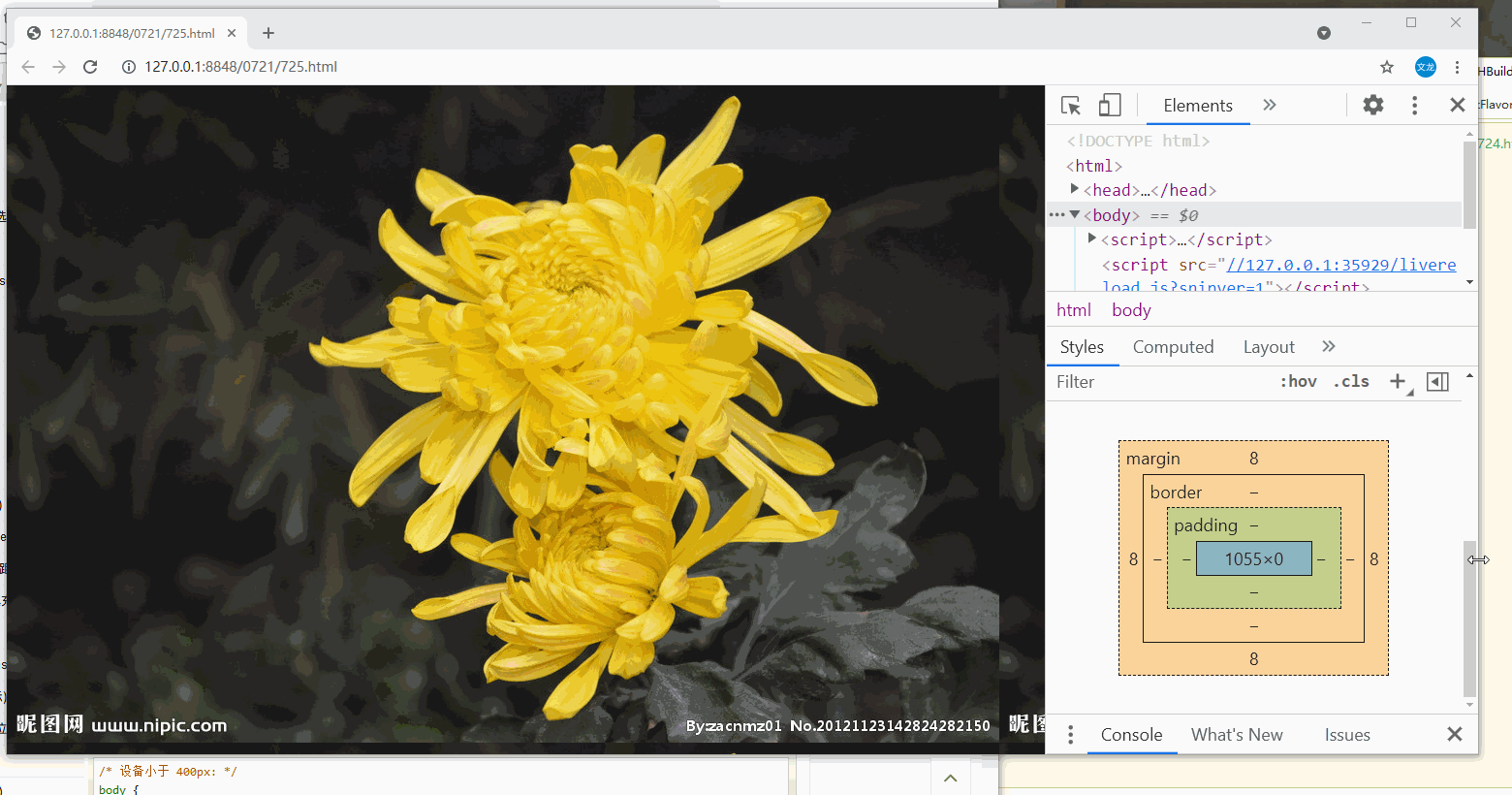Image resolution: width=1512 pixels, height=795 pixels.
Task: Open the browser profile avatar
Action: tap(1425, 67)
